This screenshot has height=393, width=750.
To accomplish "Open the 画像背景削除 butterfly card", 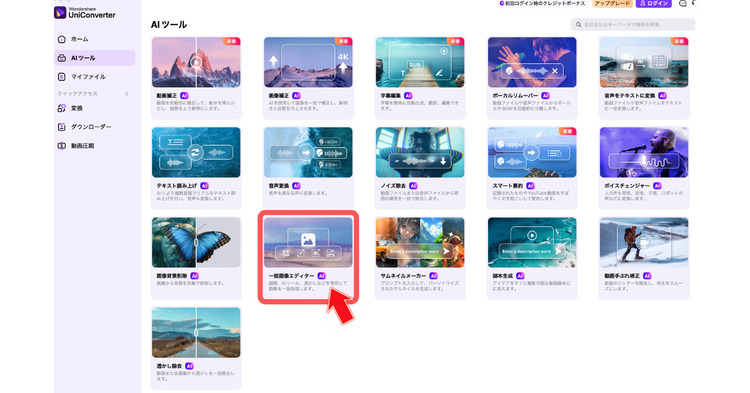I will [x=196, y=258].
